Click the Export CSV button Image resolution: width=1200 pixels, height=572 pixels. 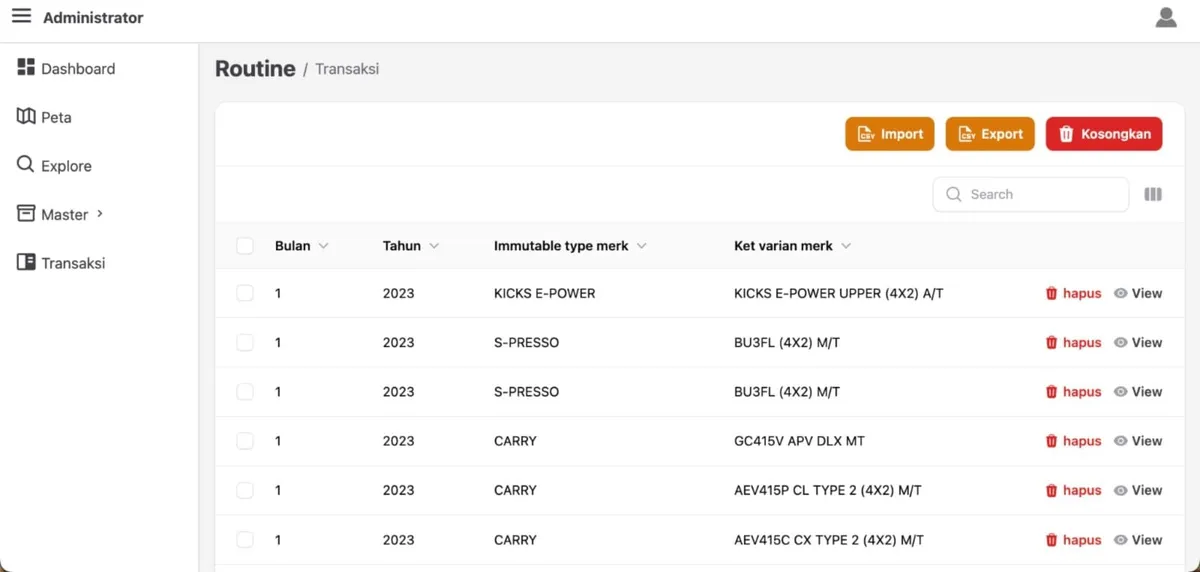point(990,134)
